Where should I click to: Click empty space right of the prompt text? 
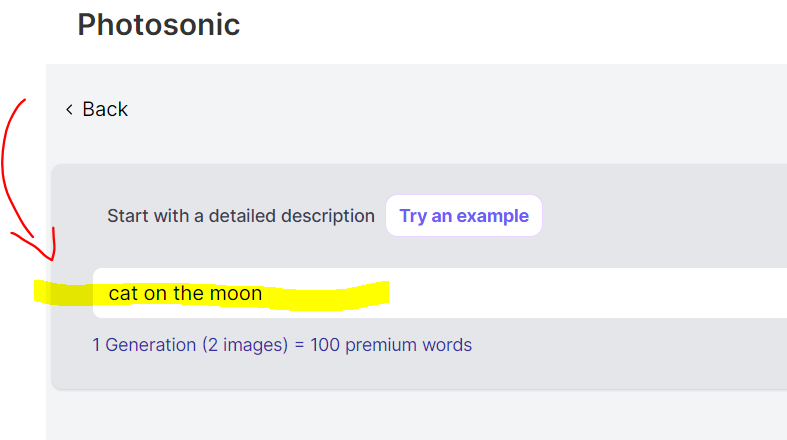(x=600, y=293)
